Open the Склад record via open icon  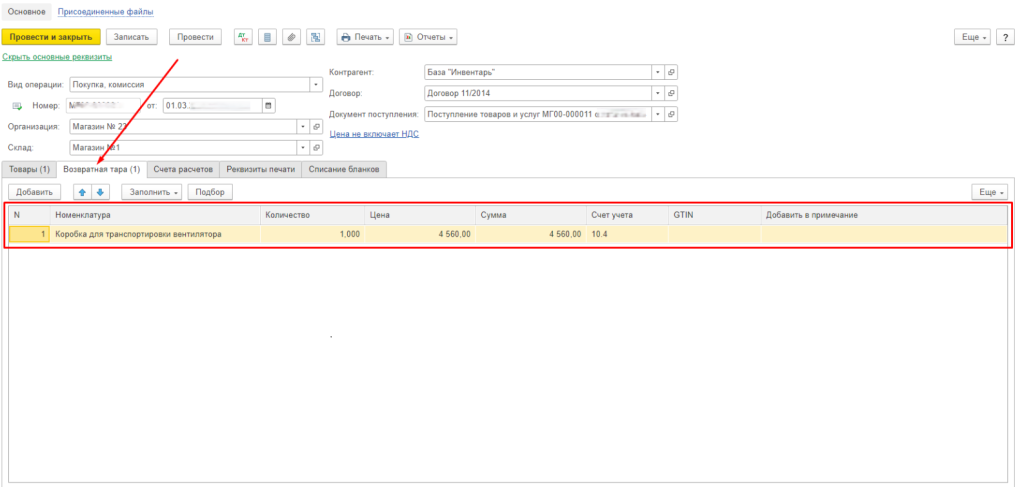click(x=317, y=148)
